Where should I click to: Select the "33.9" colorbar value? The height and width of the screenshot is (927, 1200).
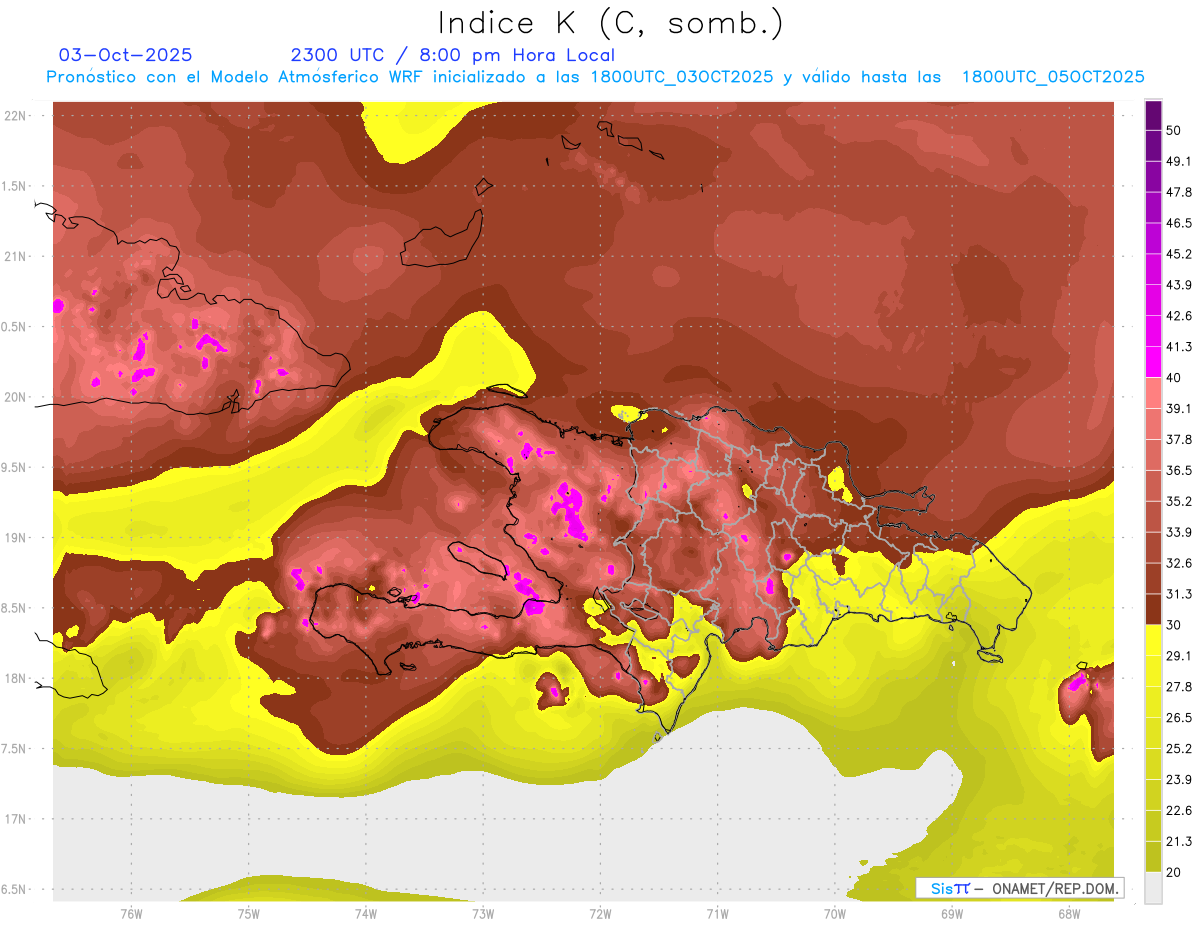1179,532
